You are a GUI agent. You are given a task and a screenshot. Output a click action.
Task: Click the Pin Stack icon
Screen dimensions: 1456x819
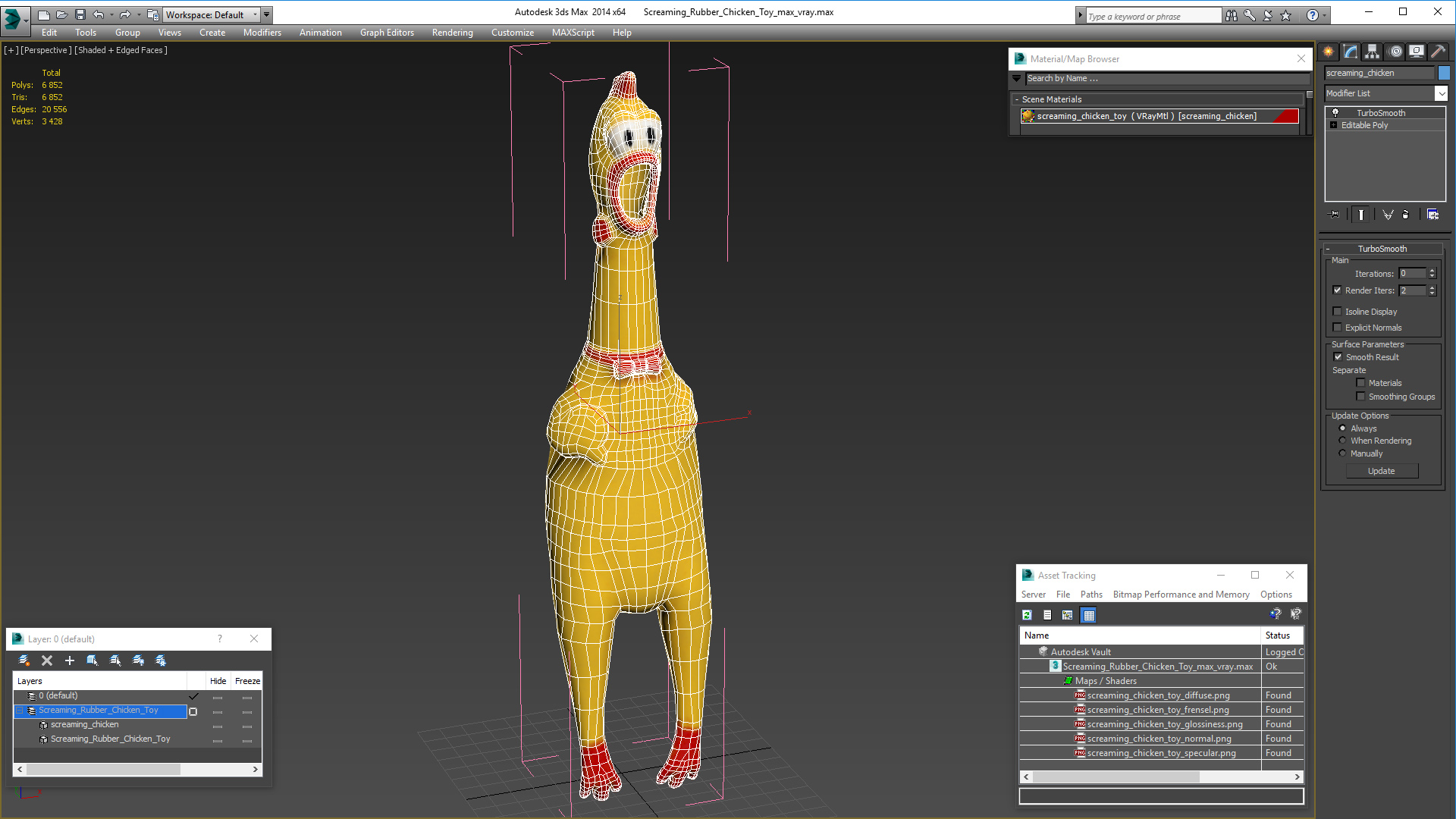click(x=1335, y=215)
